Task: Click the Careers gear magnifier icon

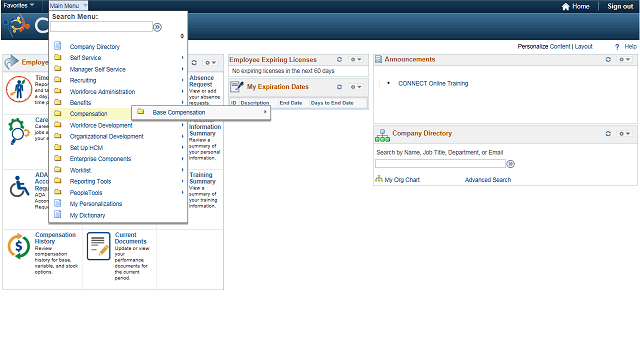Action: coord(18,131)
